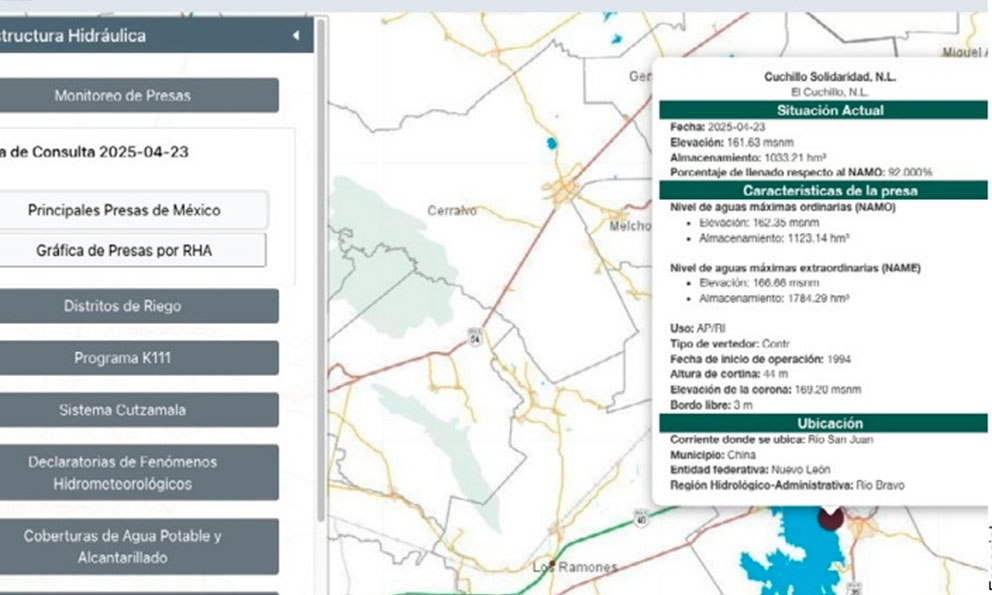Select Principales Presas de México
992x595 pixels.
tap(124, 210)
